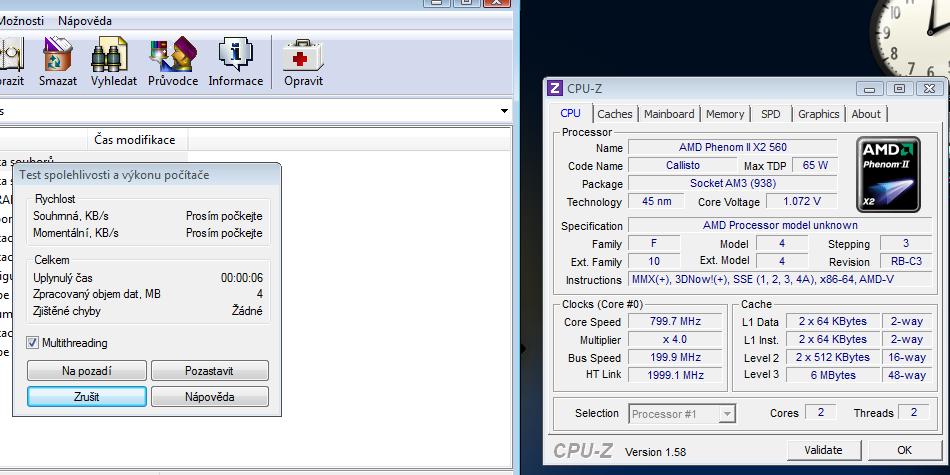Click the AMD Phenom II processor logo
Image resolution: width=950 pixels, height=475 pixels.
[888, 174]
